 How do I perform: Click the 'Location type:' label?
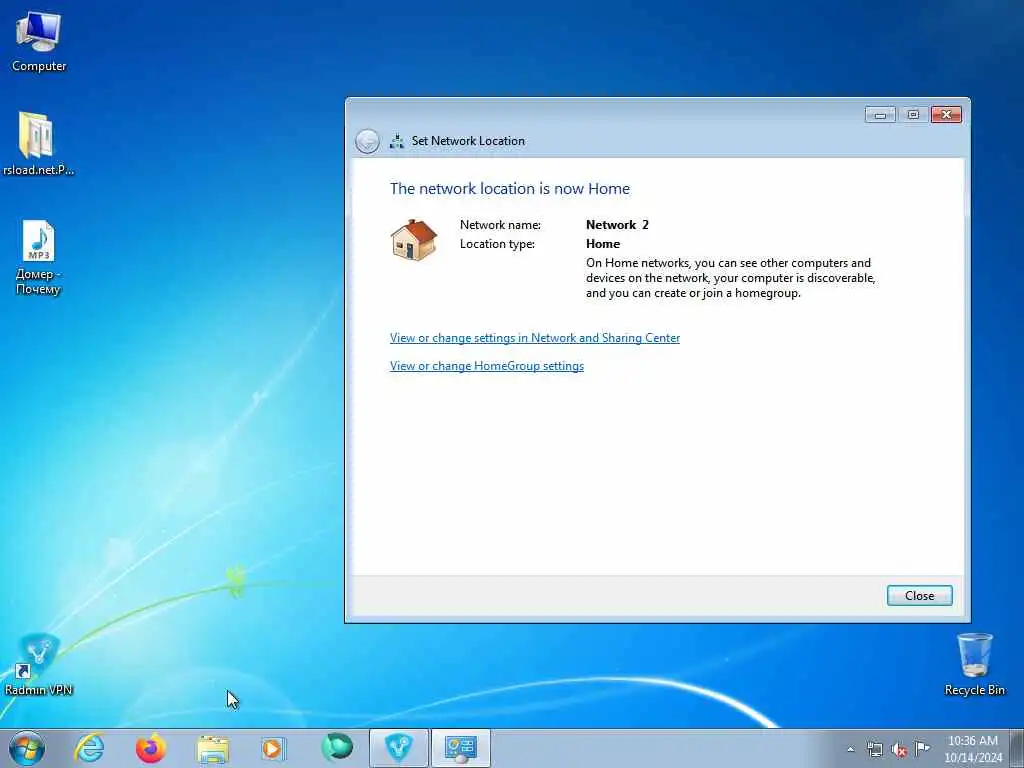(x=497, y=244)
